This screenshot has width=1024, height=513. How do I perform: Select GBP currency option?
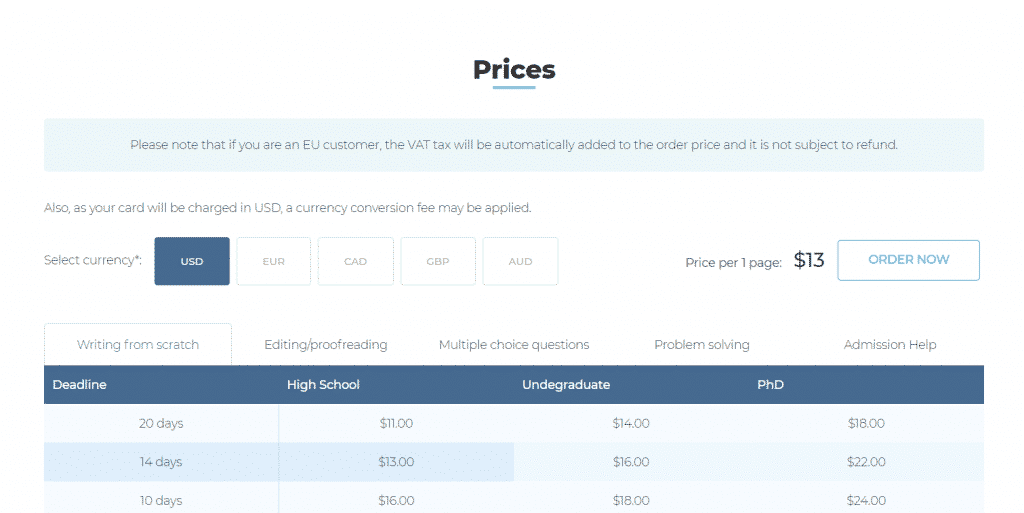438,261
